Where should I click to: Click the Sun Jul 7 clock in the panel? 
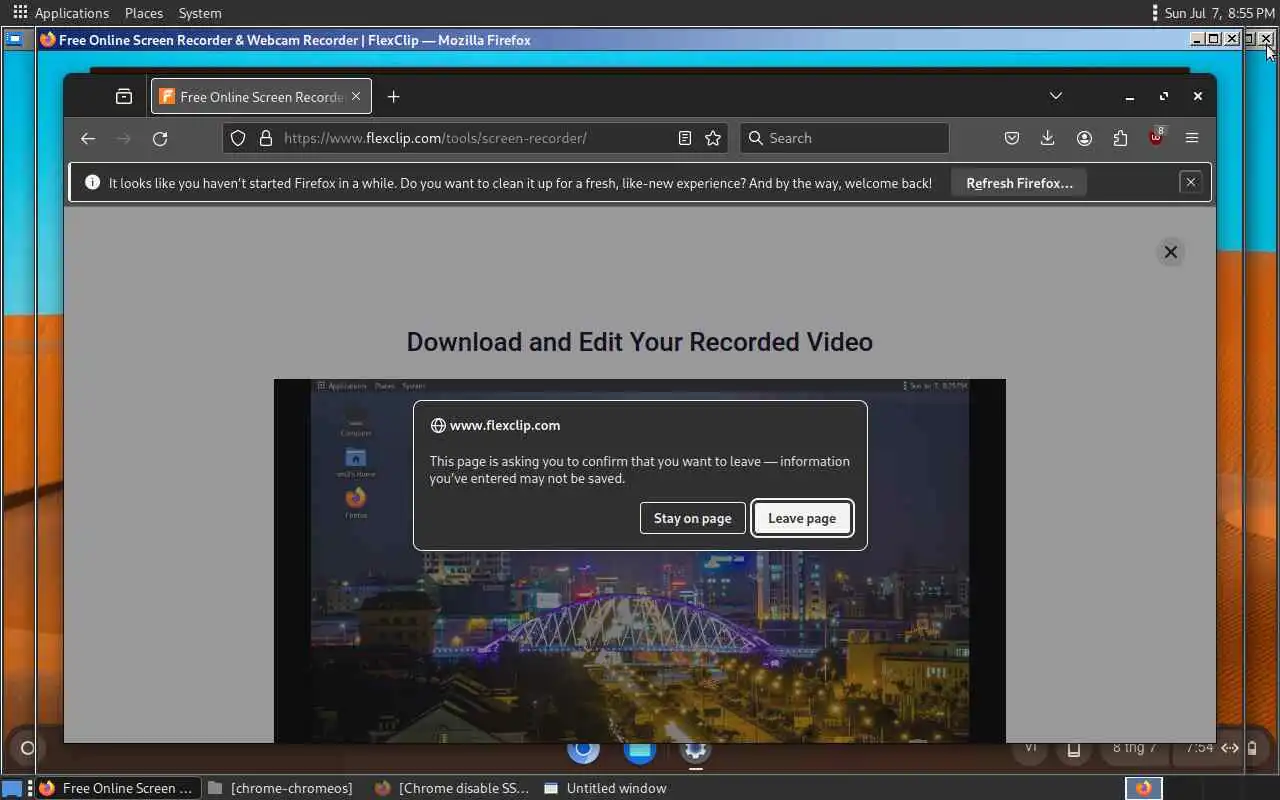pos(1219,13)
